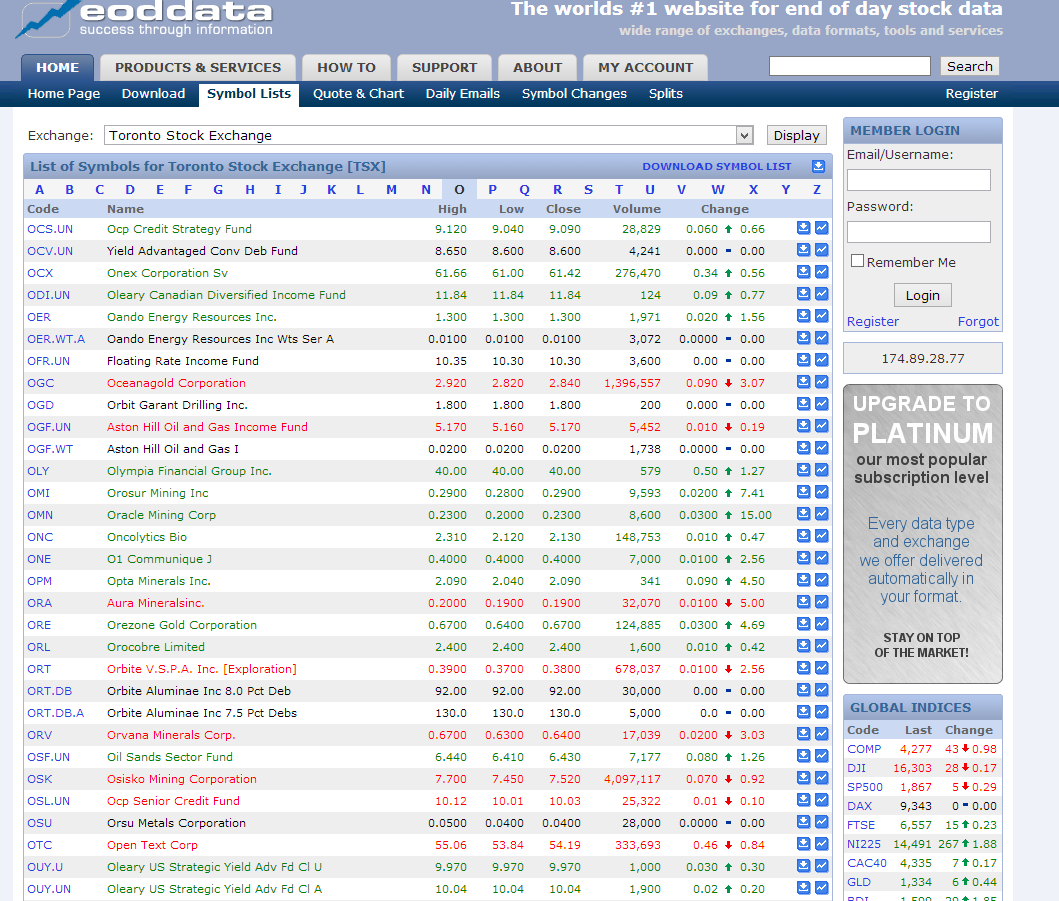
Task: Click the Search button
Action: 969,66
